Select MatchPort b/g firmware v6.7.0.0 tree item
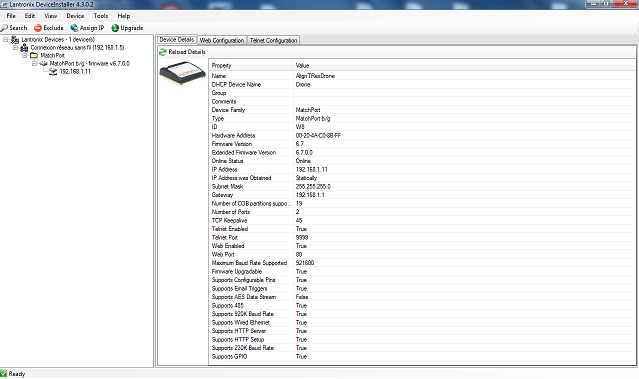Viewport: 639px width, 379px height. point(90,64)
